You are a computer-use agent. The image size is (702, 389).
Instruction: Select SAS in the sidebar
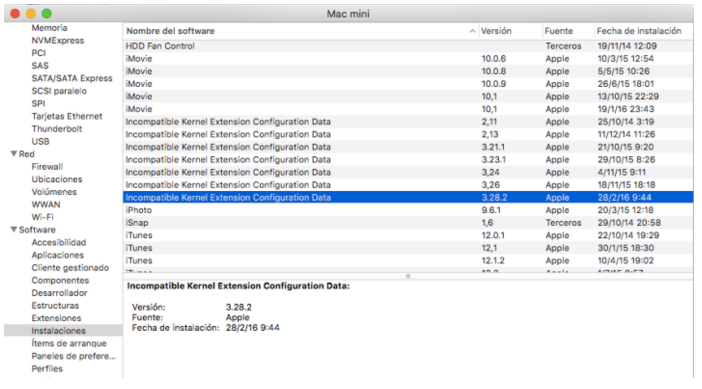40,65
